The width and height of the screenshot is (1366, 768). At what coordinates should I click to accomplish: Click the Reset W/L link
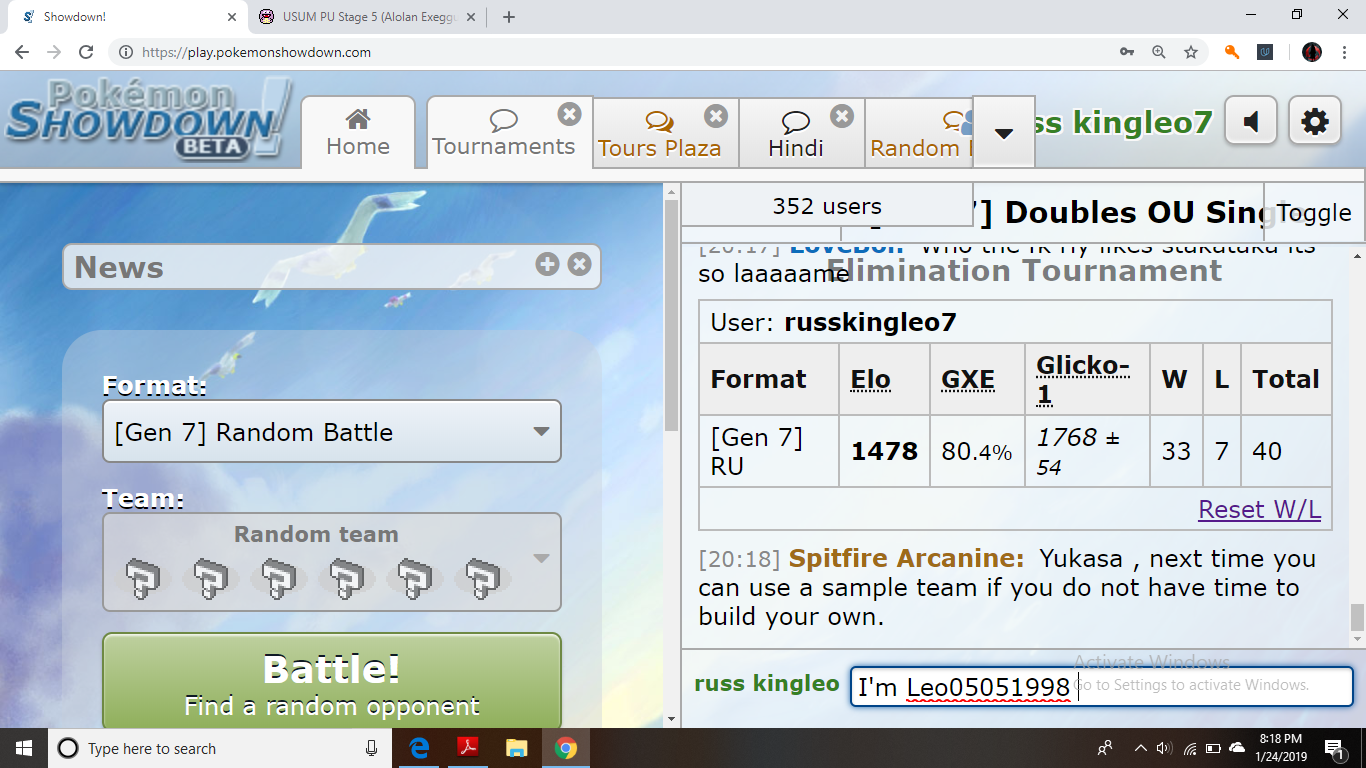click(1259, 509)
